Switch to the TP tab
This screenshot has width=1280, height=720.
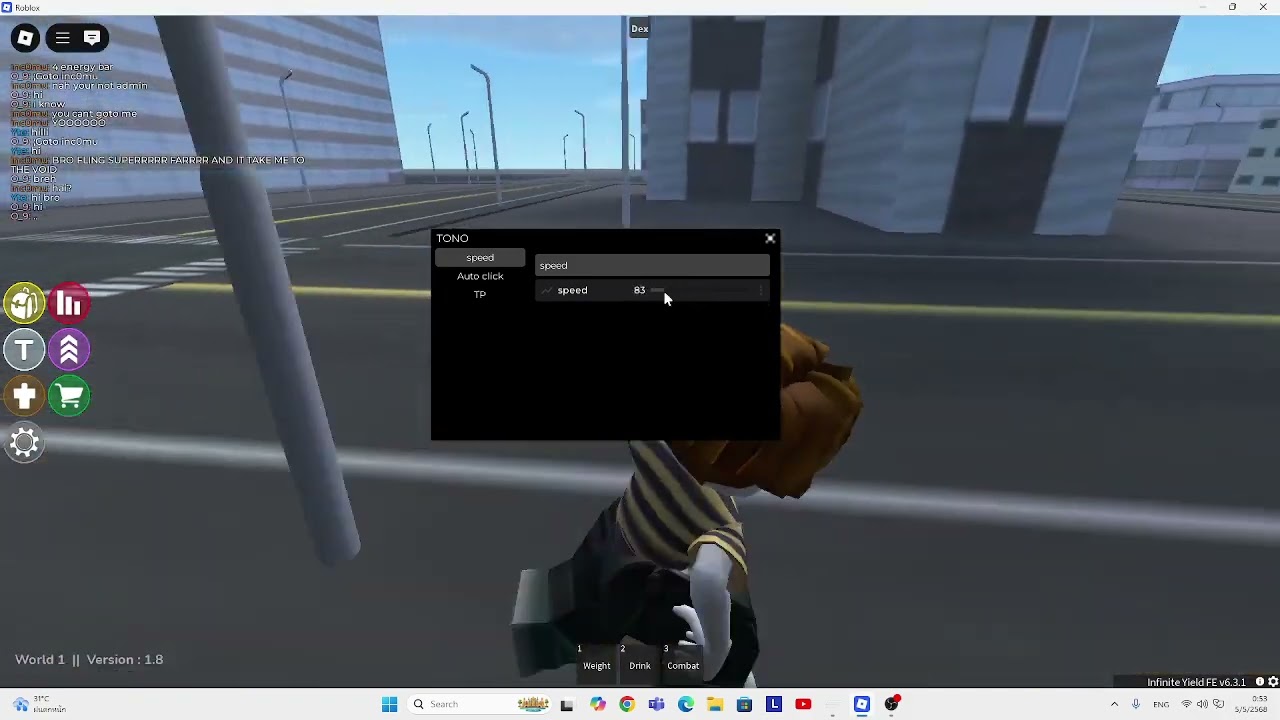480,294
